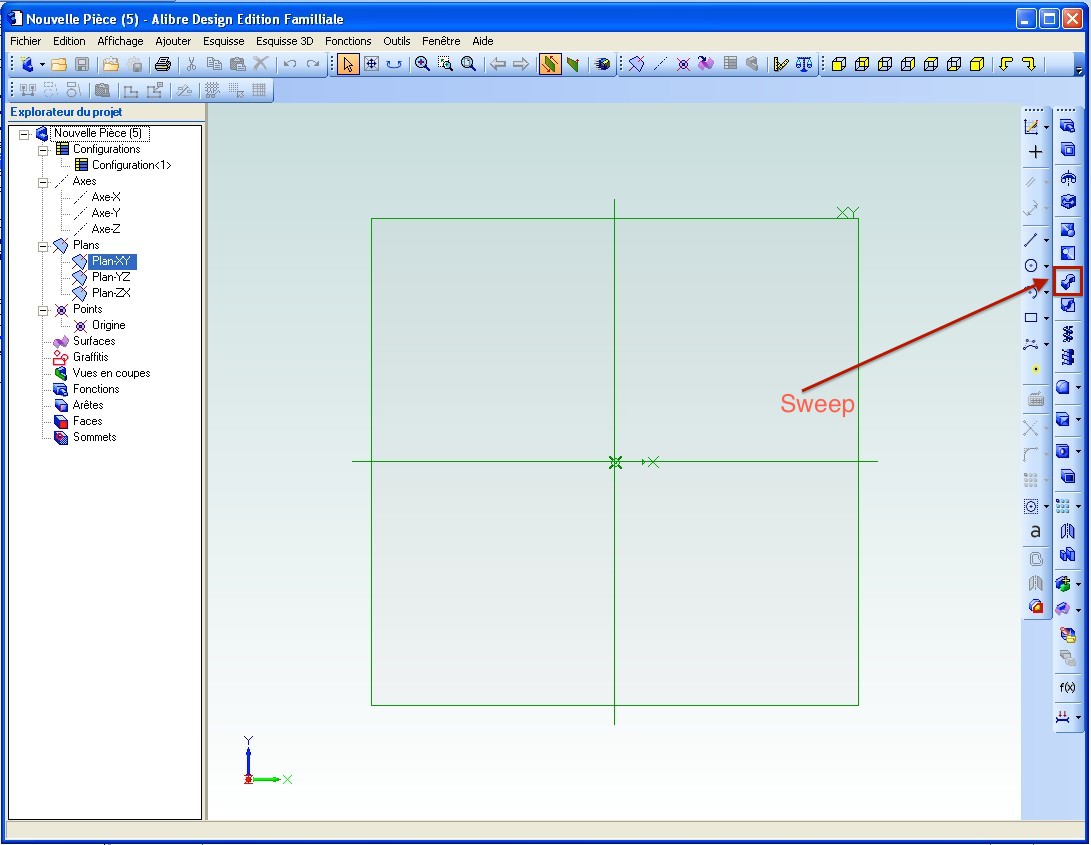Click the left-turn yellow arrow icon
This screenshot has height=845, width=1091.
1006,64
